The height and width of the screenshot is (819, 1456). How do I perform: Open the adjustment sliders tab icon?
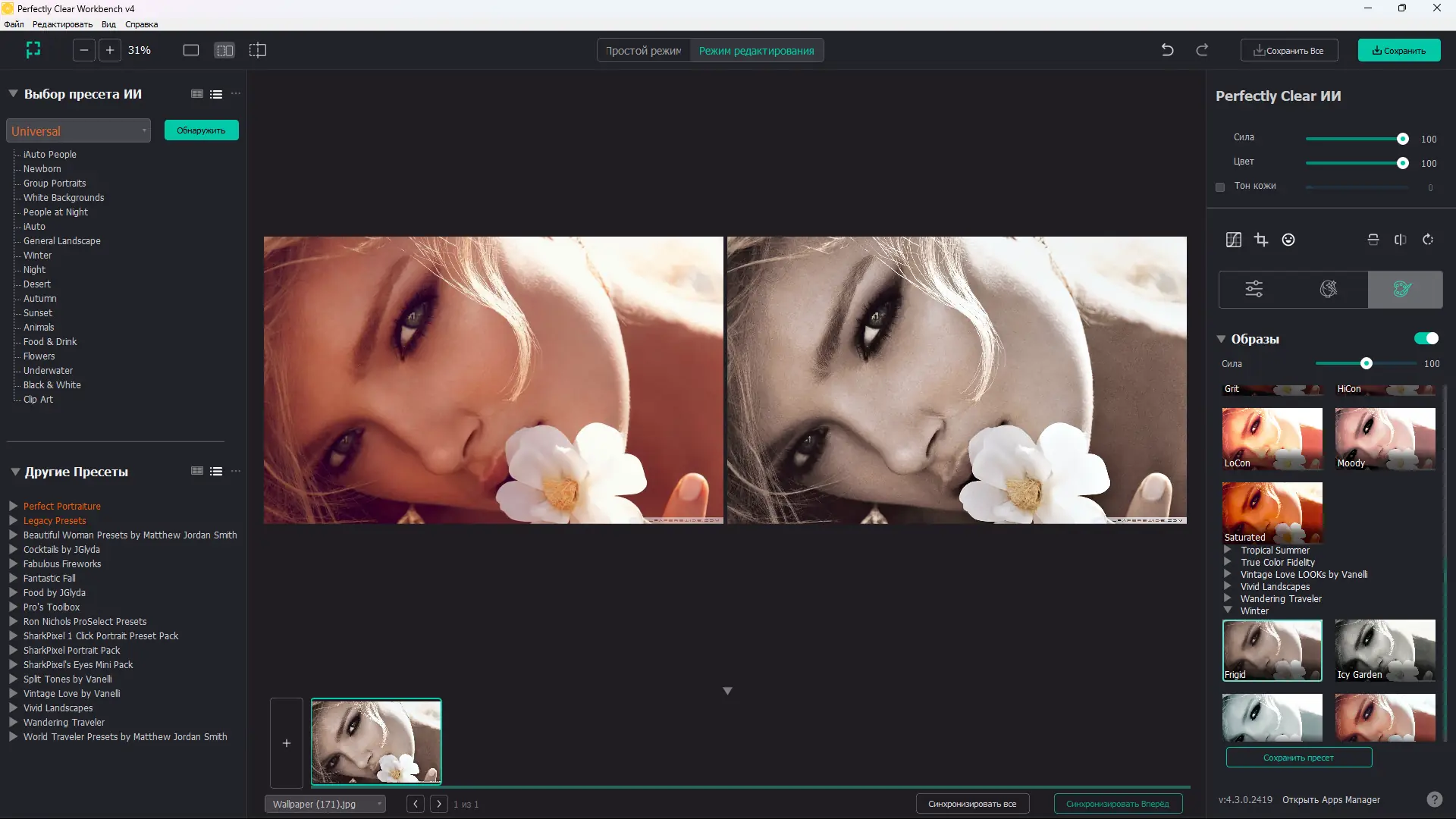tap(1254, 289)
